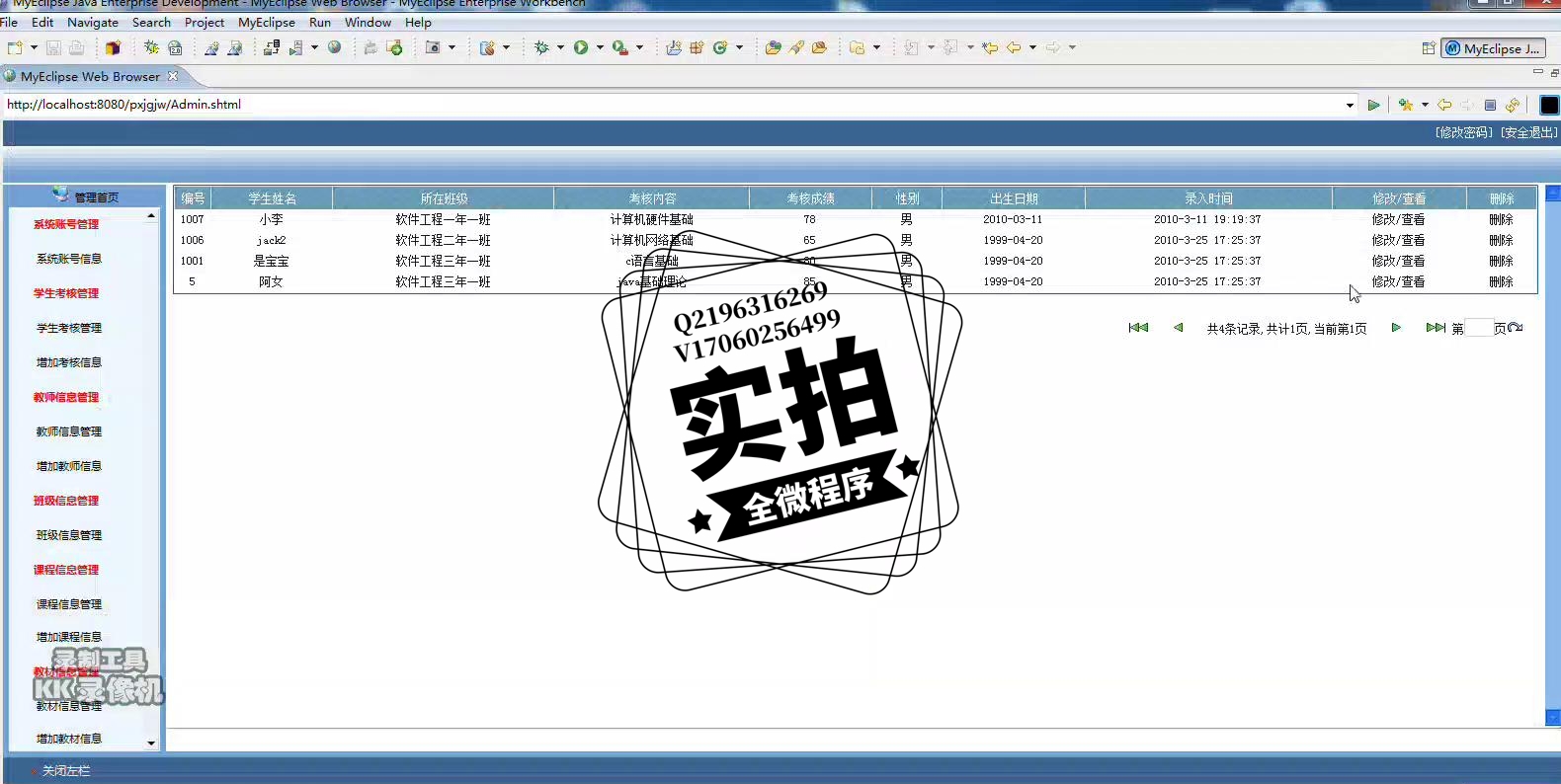
Task: Click the Last Edit Location icon
Action: coord(990,47)
